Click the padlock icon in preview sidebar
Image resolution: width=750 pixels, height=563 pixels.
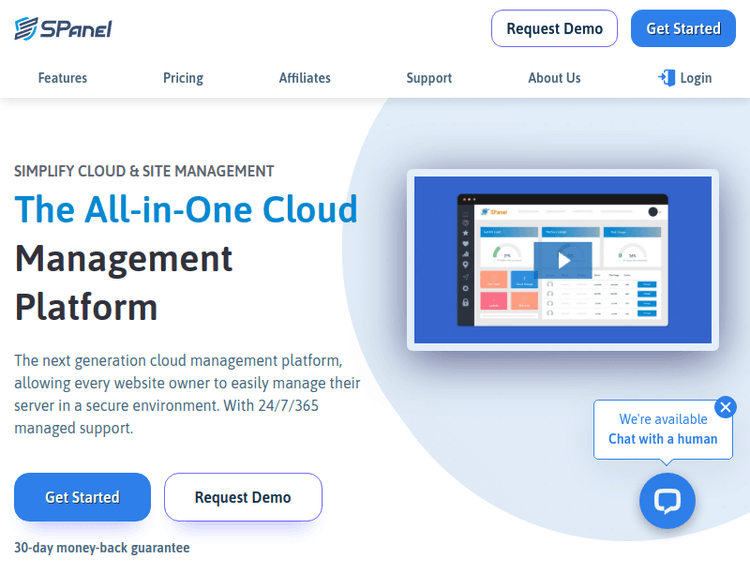(x=465, y=302)
